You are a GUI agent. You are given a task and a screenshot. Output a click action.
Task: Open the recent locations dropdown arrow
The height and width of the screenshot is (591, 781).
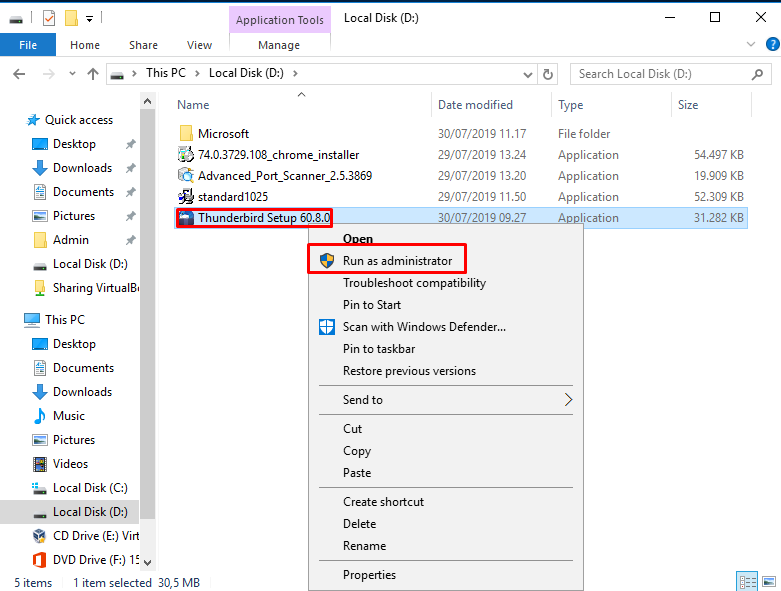72,74
